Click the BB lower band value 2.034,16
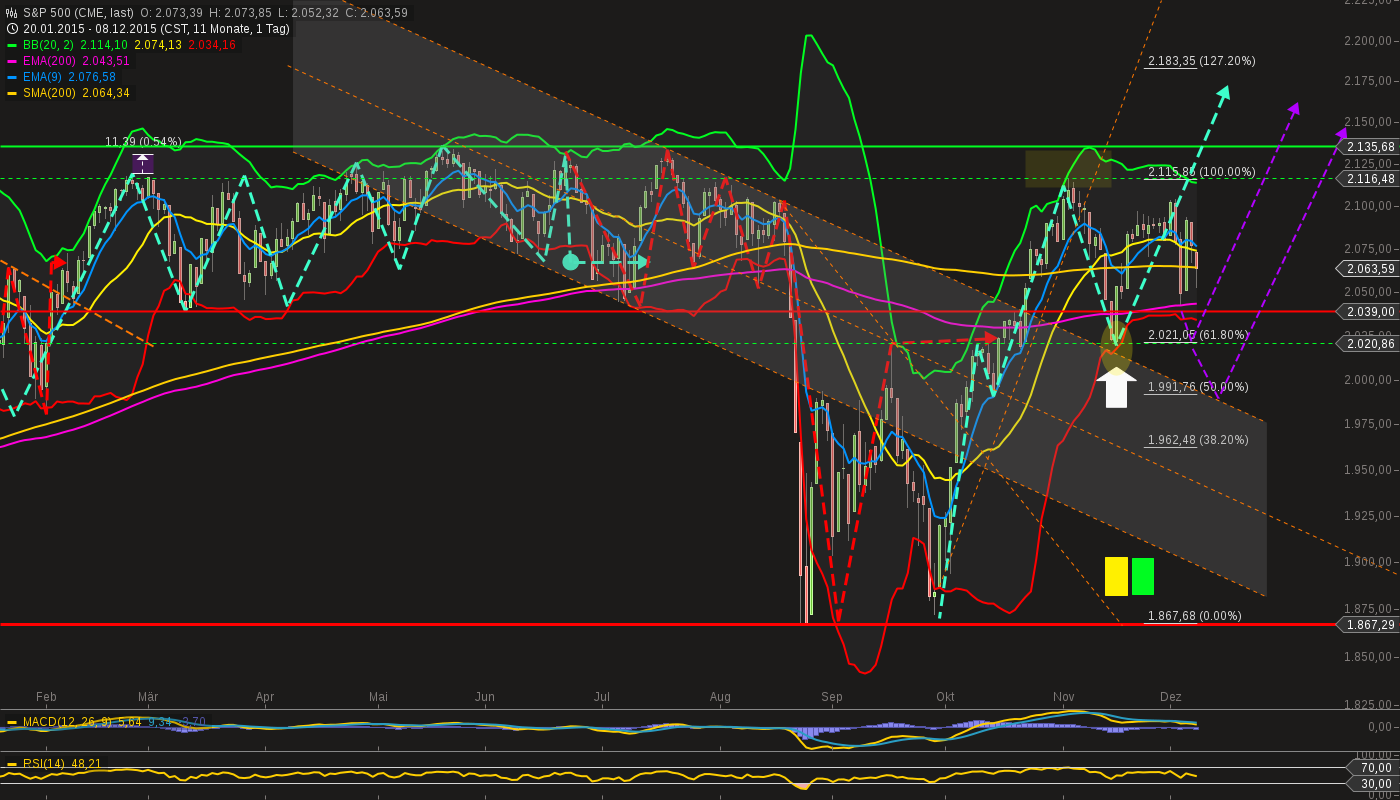This screenshot has height=800, width=1400. pos(212,45)
